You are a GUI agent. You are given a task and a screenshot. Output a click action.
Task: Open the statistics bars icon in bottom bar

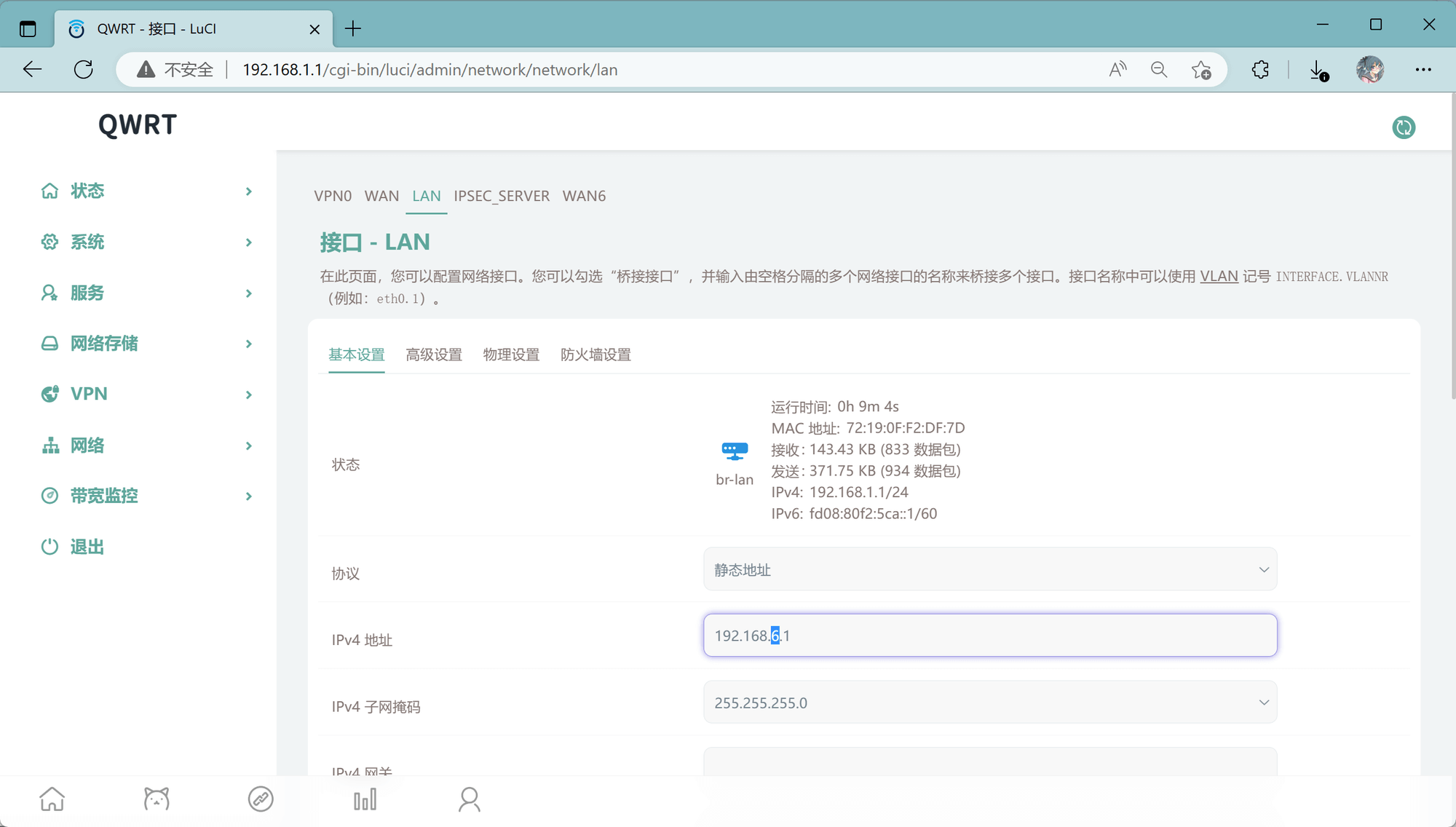(x=364, y=799)
